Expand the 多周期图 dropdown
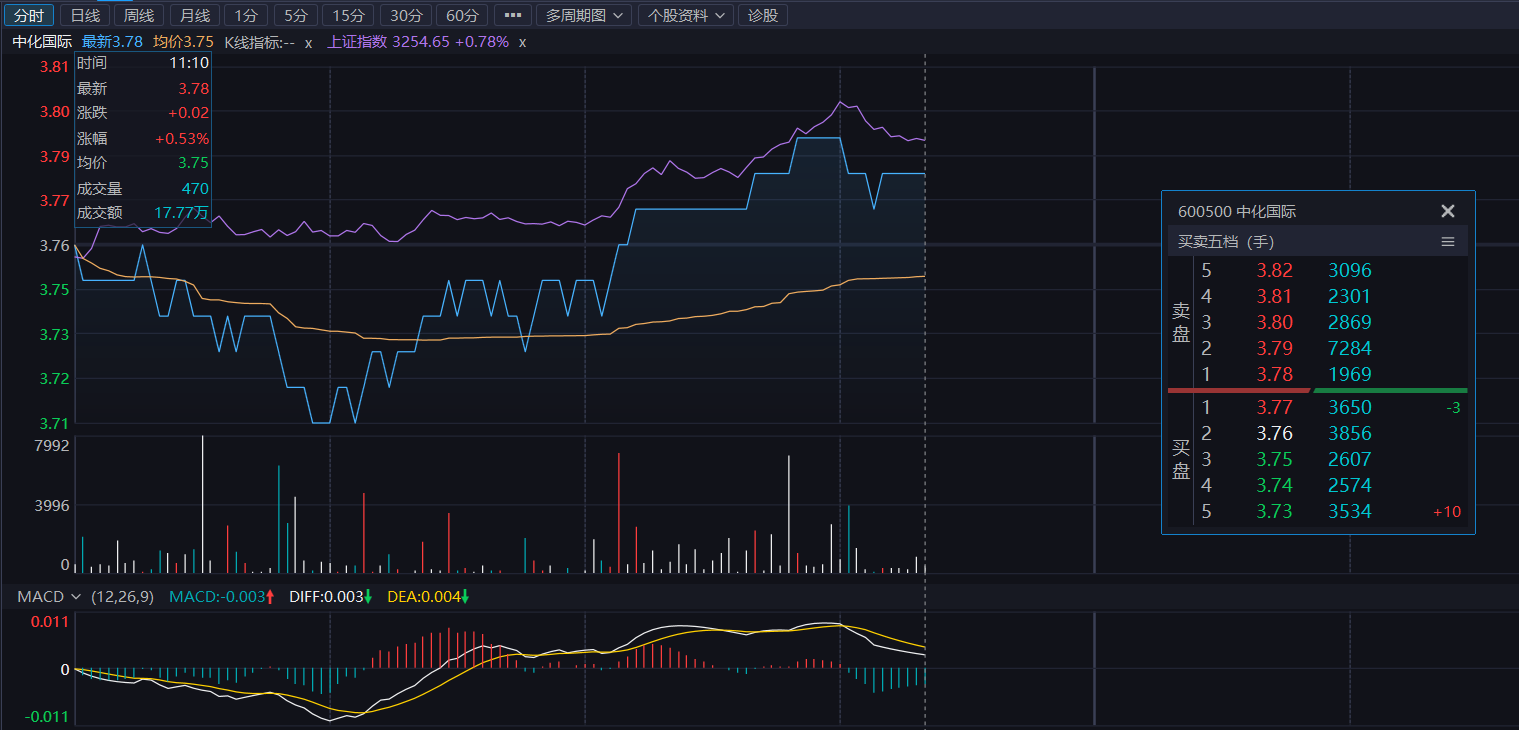 coord(584,15)
